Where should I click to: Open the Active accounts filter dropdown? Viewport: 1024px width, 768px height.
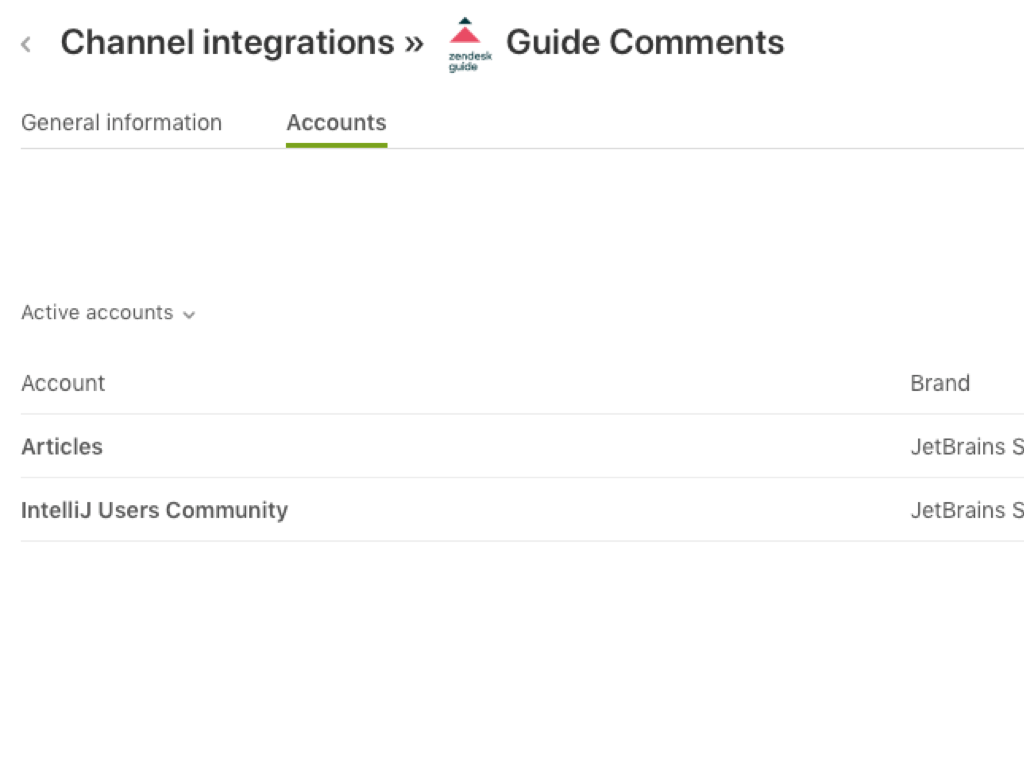coord(97,313)
